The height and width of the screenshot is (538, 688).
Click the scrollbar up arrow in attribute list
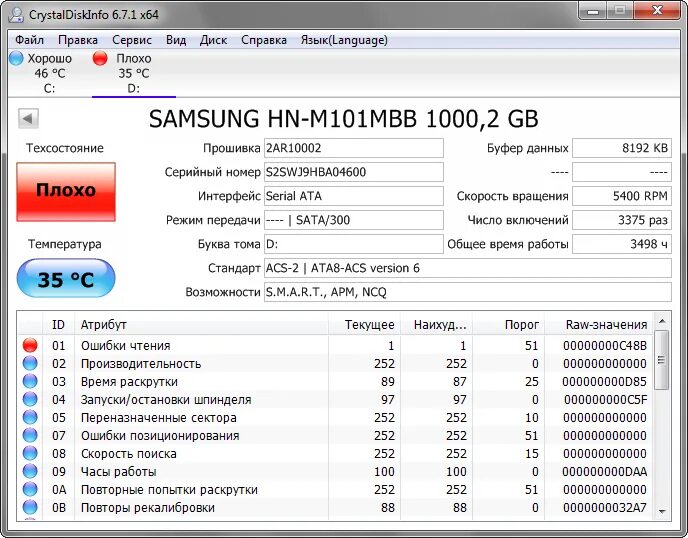662,322
